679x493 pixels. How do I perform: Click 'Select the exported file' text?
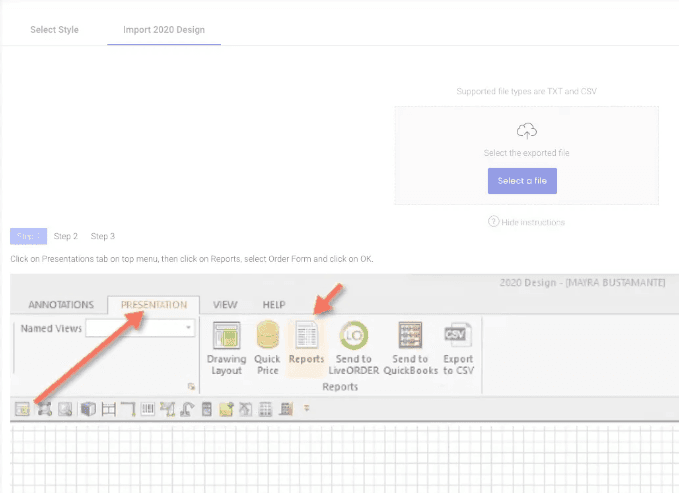click(527, 153)
